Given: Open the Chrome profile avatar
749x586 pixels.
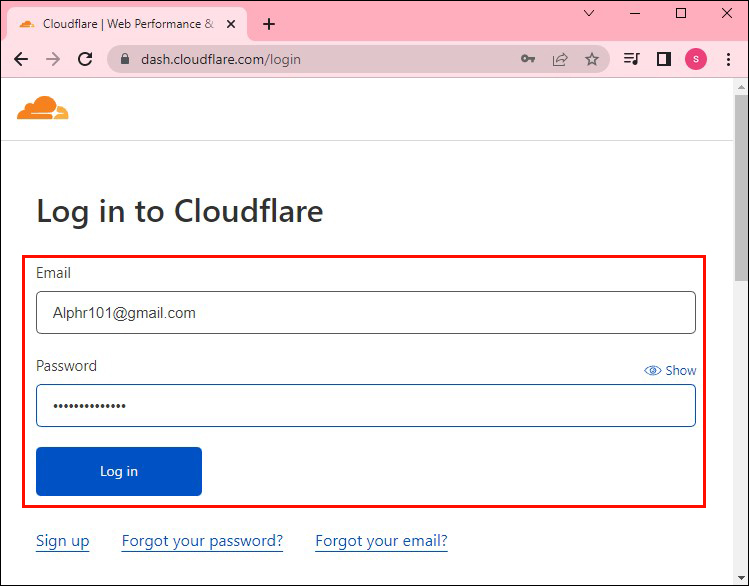Looking at the screenshot, I should click(695, 59).
